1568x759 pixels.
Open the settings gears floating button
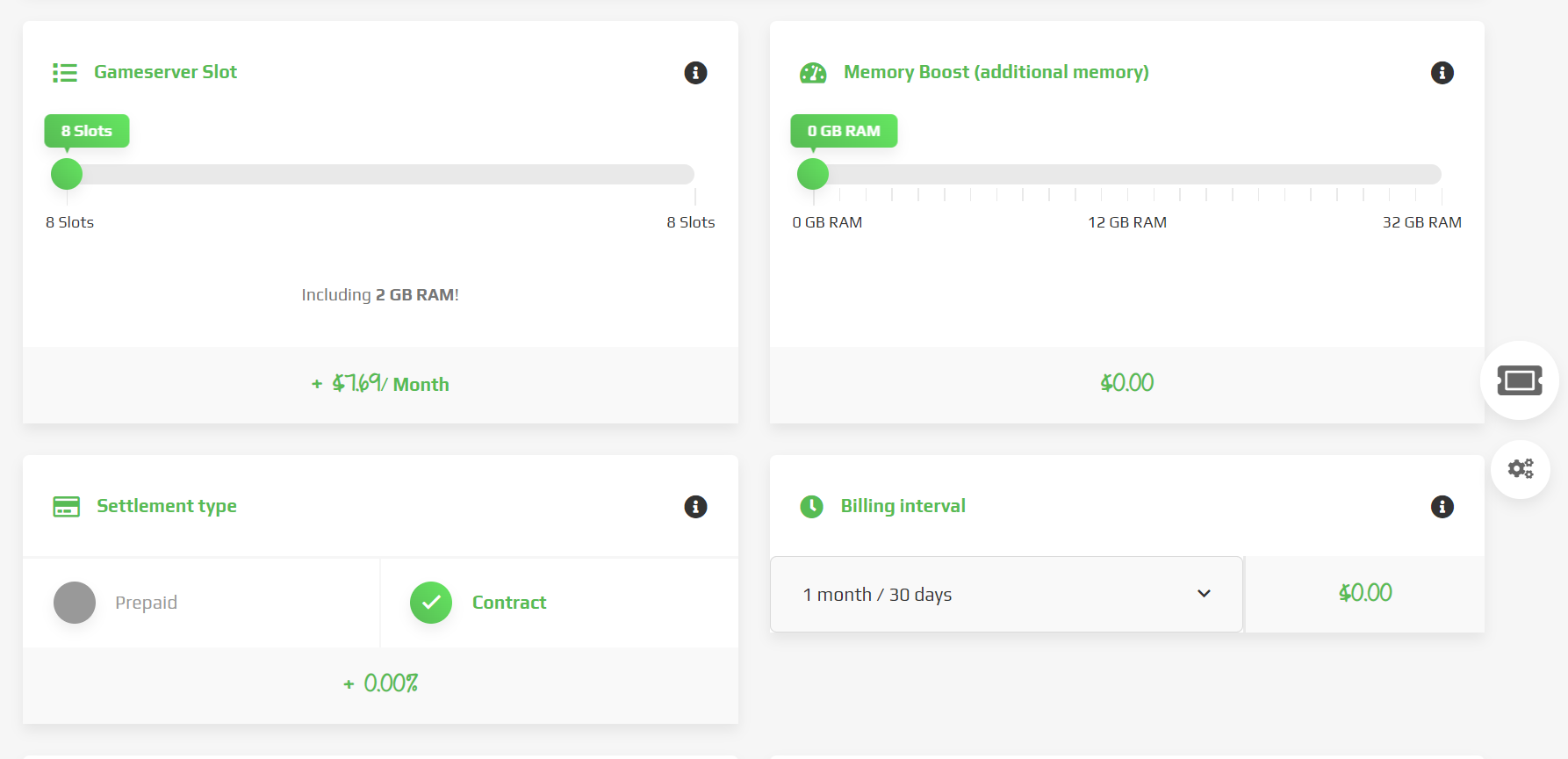pos(1520,469)
